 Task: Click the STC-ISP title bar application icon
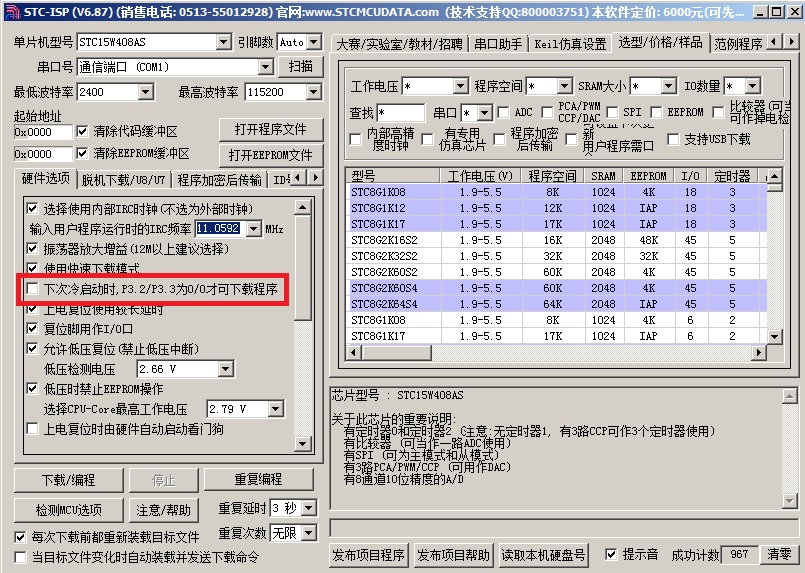(11, 11)
